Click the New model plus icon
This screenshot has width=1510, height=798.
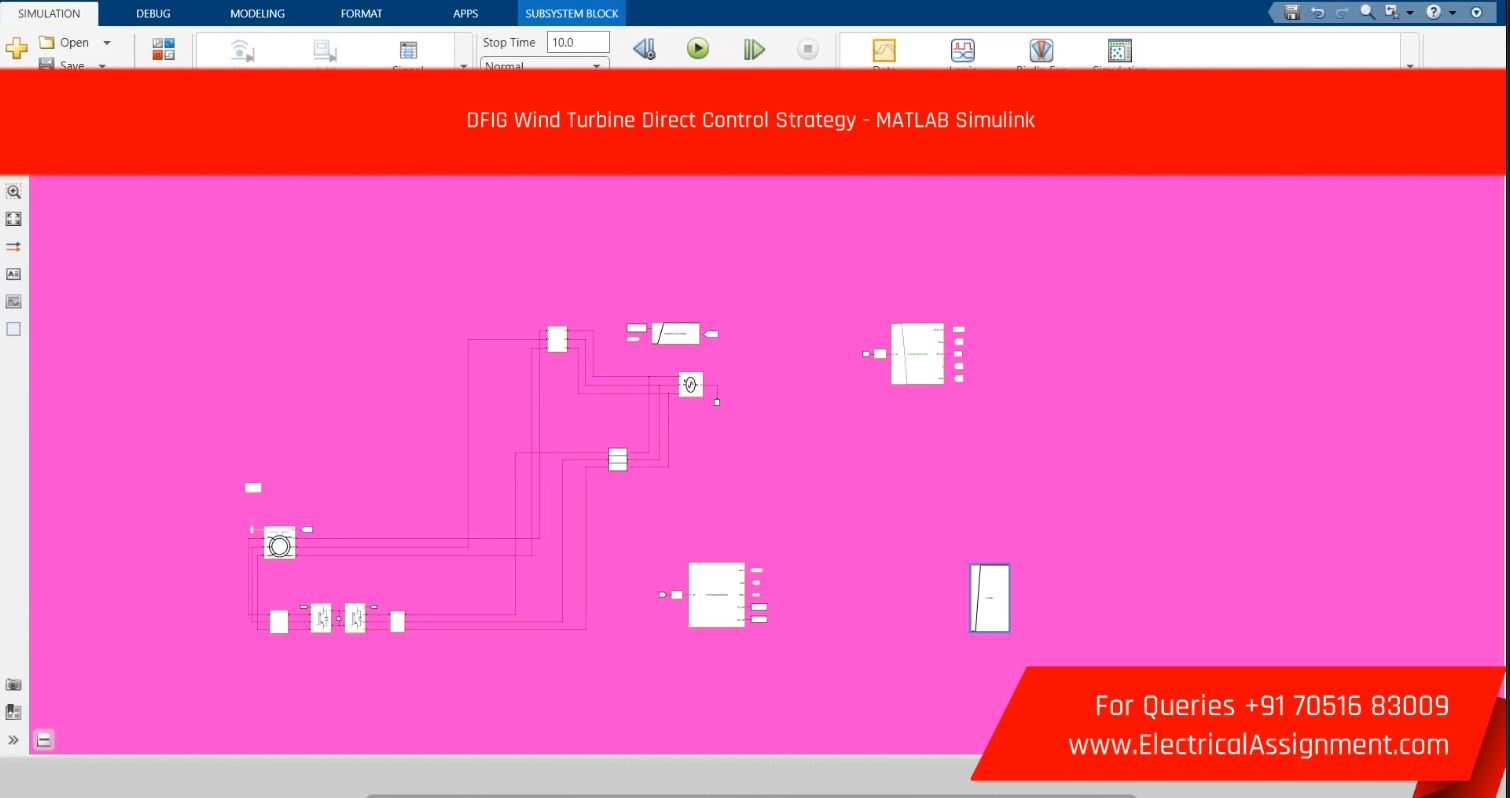pos(15,49)
